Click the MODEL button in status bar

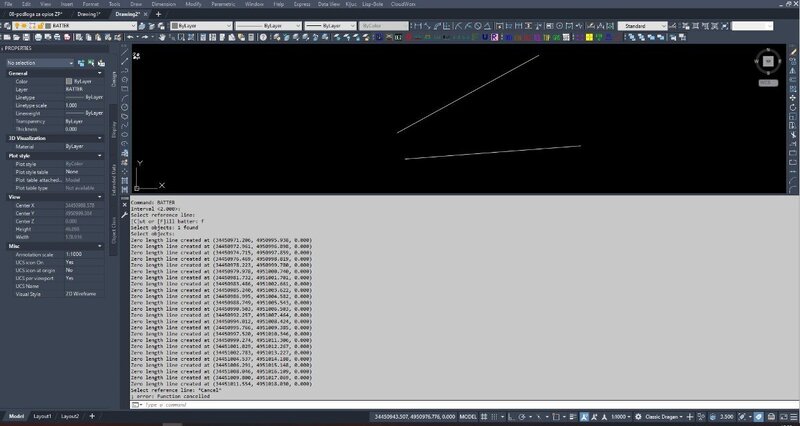point(468,417)
